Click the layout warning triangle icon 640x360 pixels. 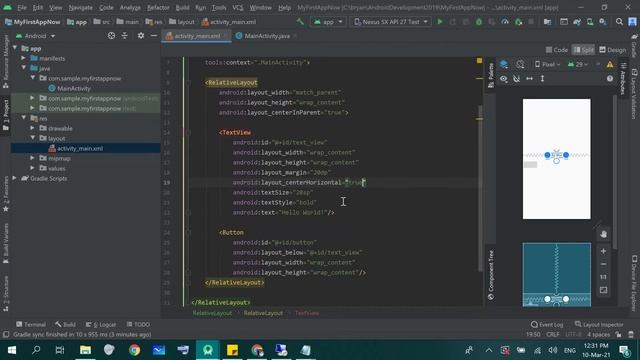(610, 64)
